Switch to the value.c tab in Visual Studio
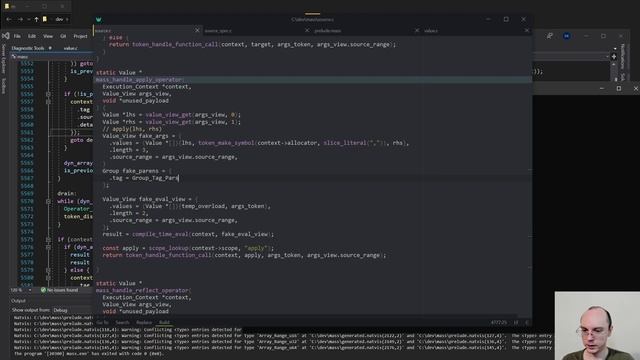 70,48
